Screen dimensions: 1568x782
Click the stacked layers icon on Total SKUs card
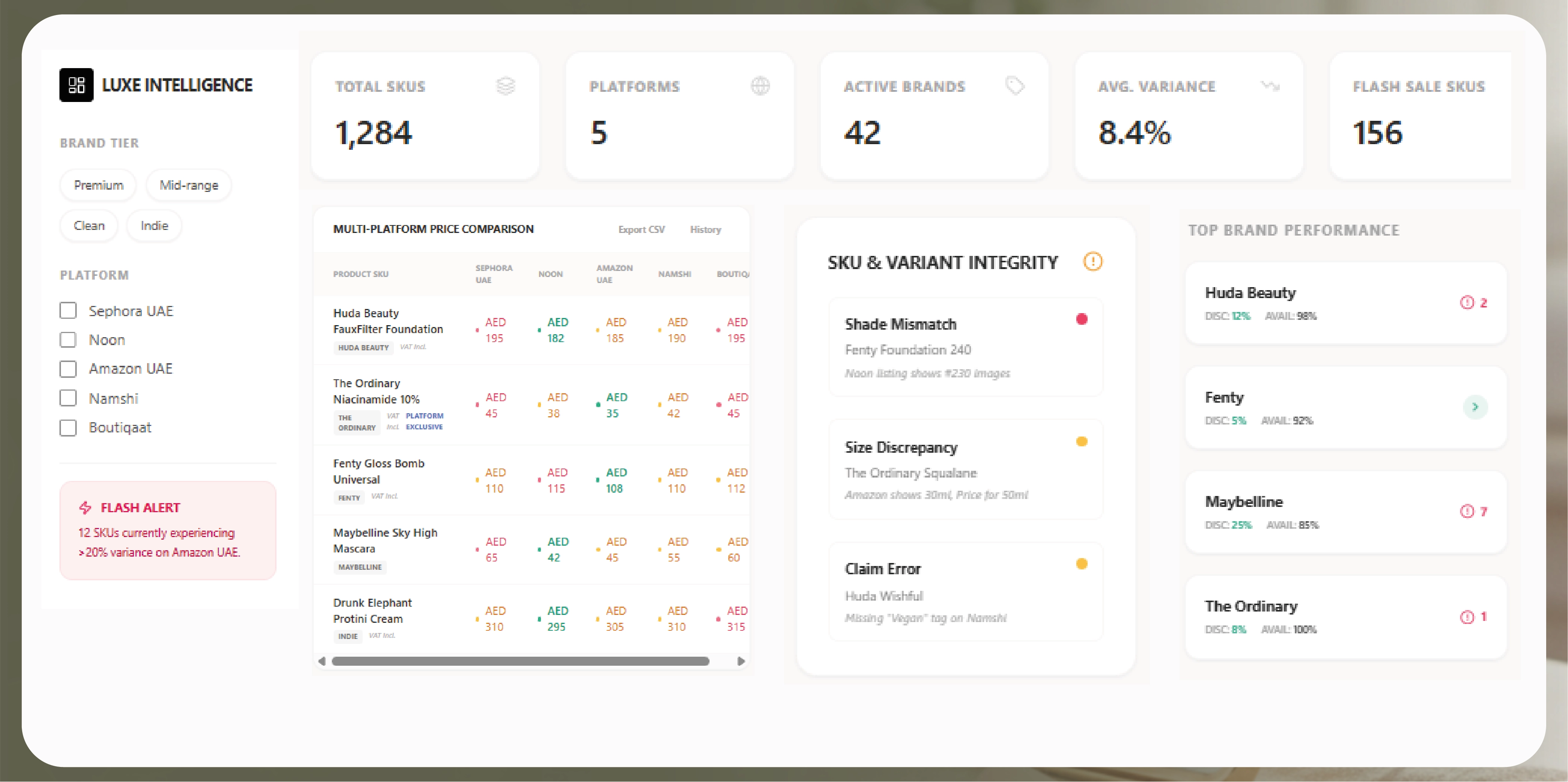point(504,86)
